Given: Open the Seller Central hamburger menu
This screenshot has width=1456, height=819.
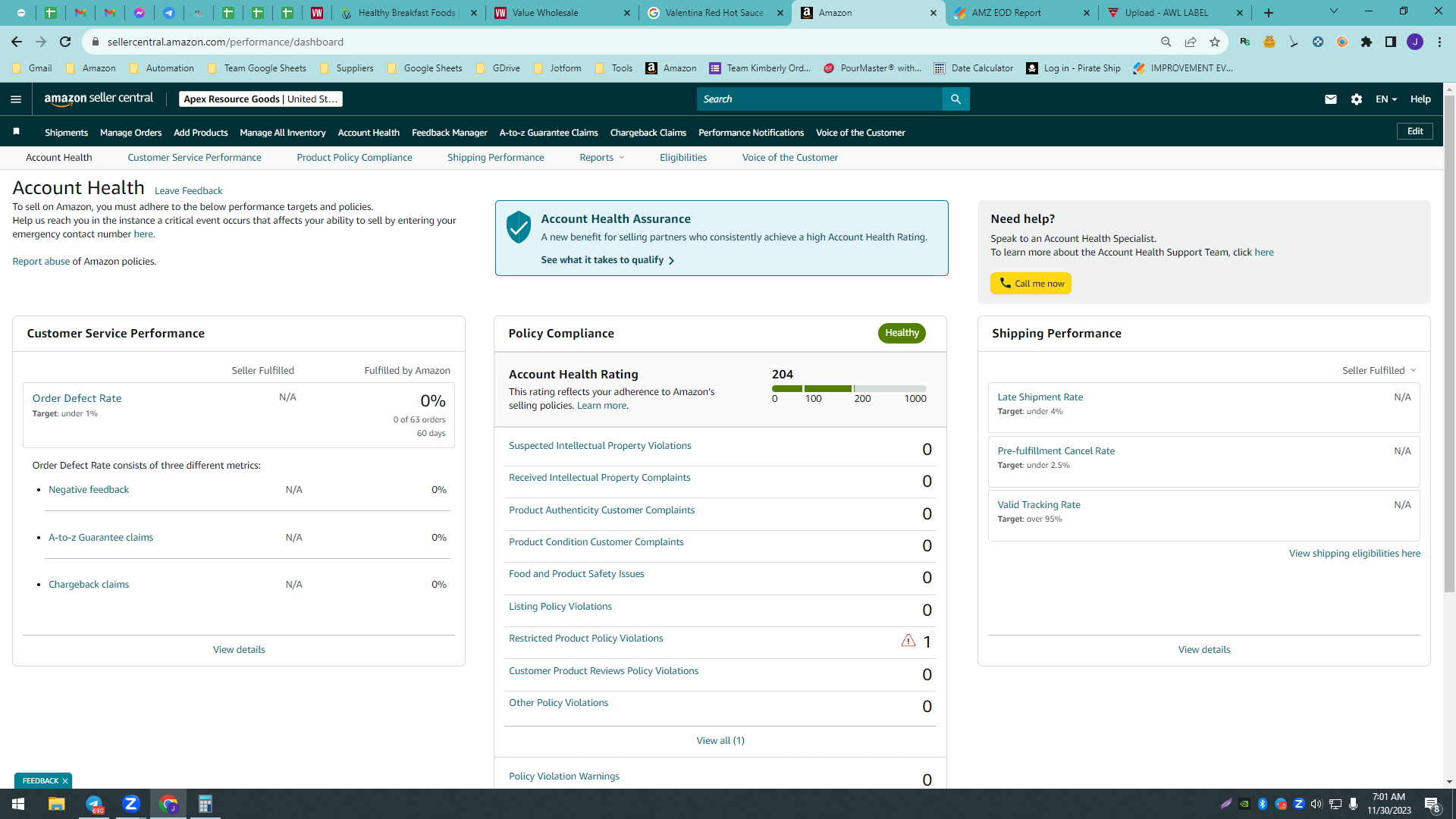Looking at the screenshot, I should coord(16,99).
